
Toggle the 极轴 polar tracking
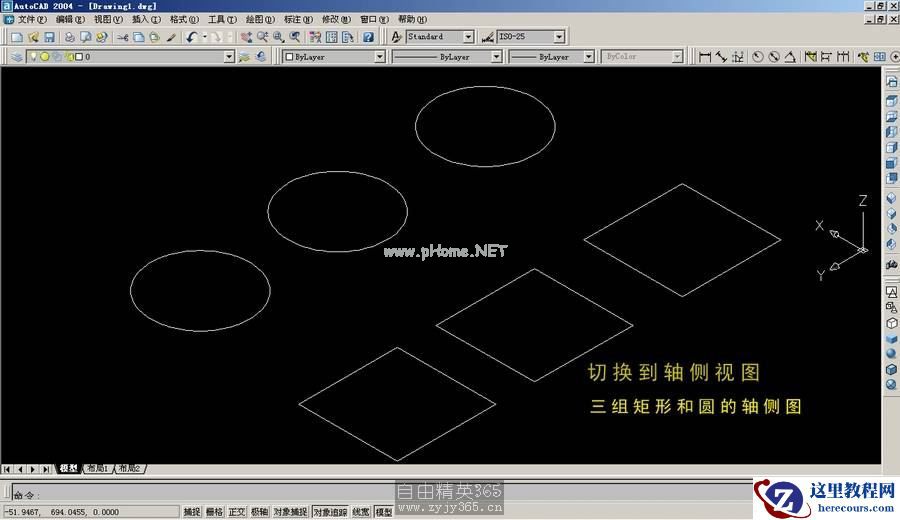pos(259,511)
